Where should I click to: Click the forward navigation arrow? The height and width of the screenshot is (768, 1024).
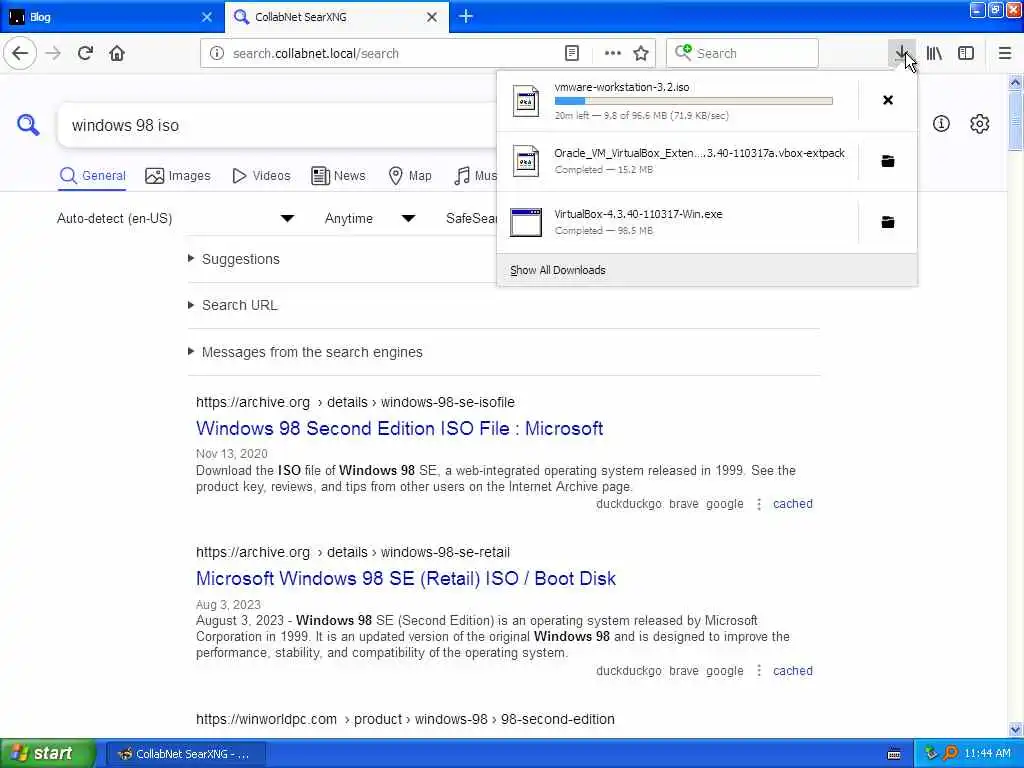click(x=54, y=53)
